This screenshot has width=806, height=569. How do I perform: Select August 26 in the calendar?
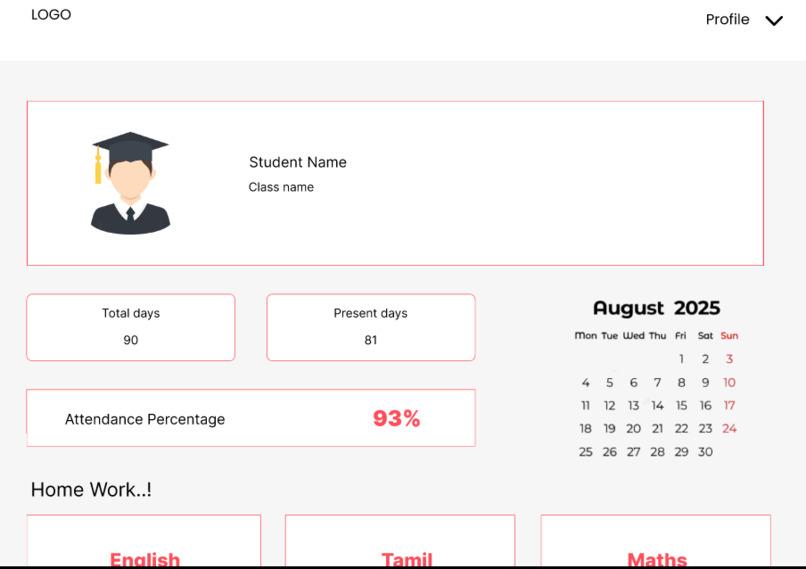(x=610, y=452)
